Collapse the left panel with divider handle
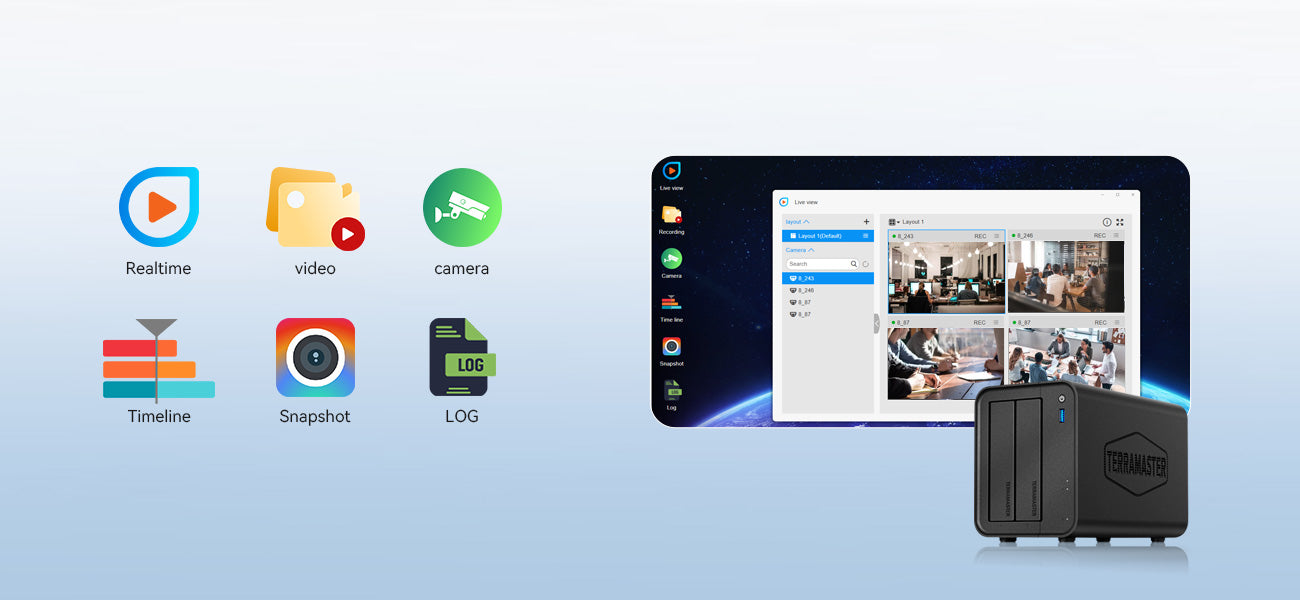1300x600 pixels. [x=877, y=323]
